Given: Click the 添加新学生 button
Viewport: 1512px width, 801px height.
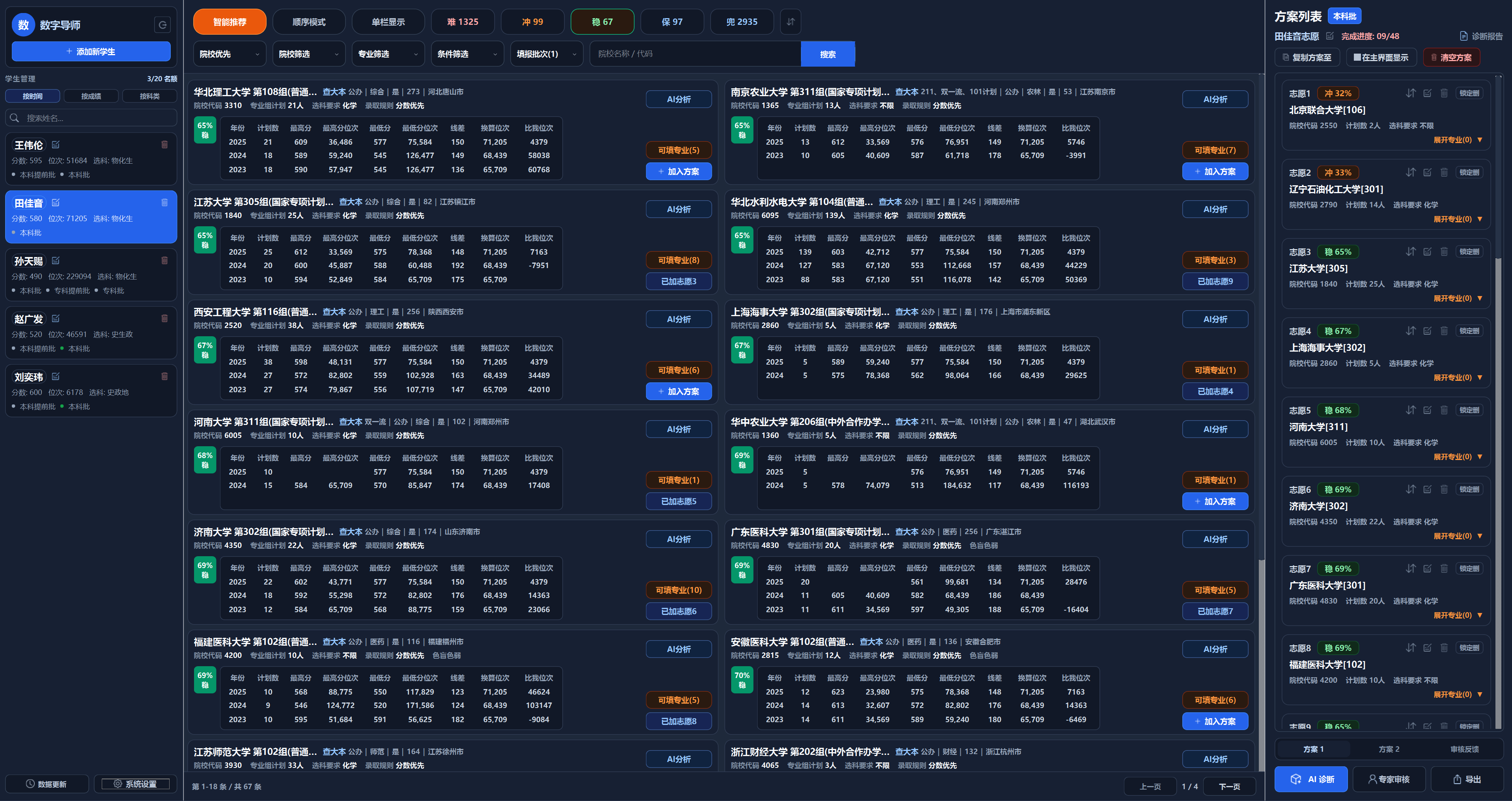Looking at the screenshot, I should pos(91,51).
